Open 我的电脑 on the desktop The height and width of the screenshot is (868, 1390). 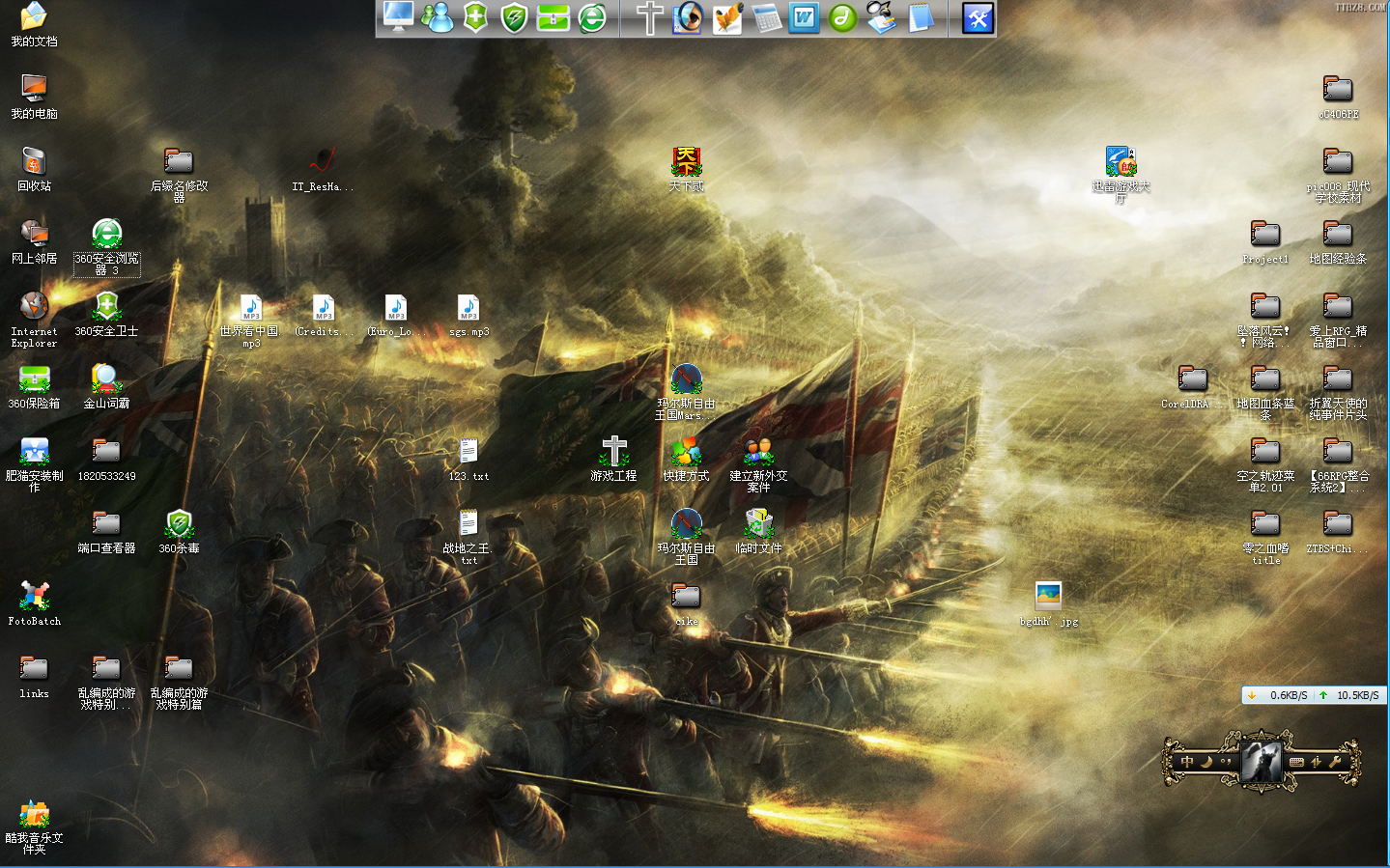(x=34, y=97)
